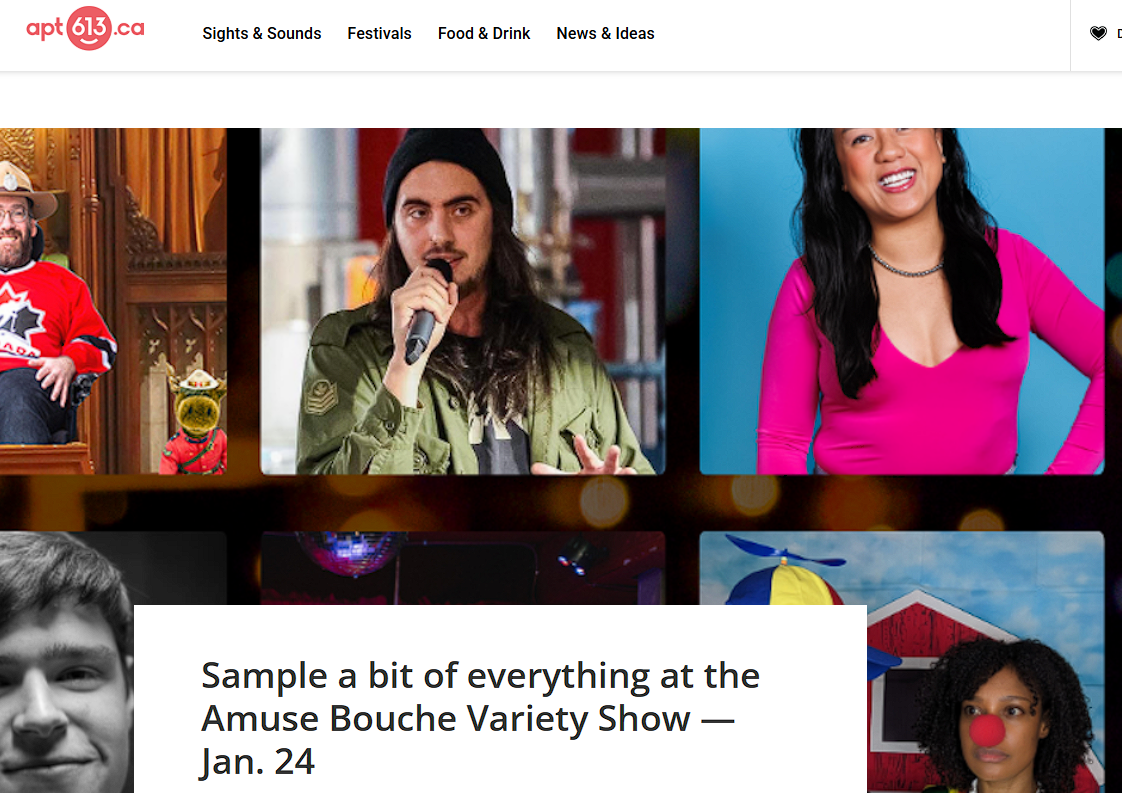Click the heart icon in the header

point(1098,33)
